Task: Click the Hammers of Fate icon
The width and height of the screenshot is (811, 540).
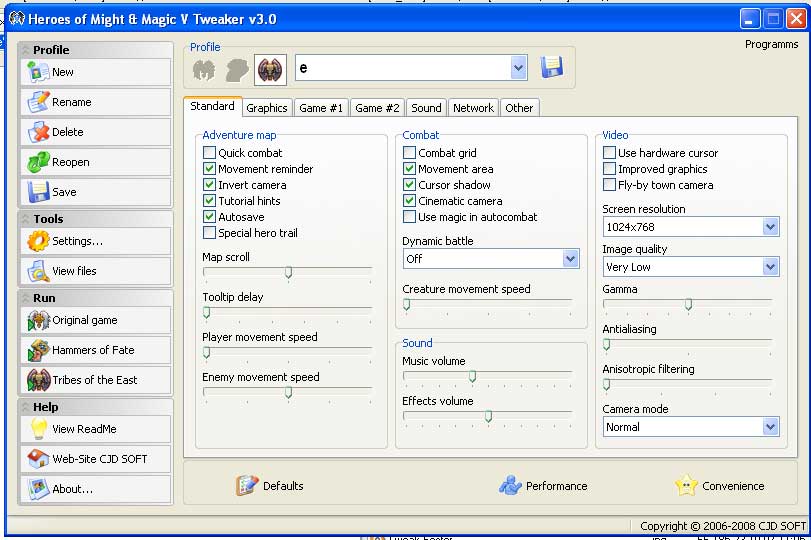Action: click(38, 350)
